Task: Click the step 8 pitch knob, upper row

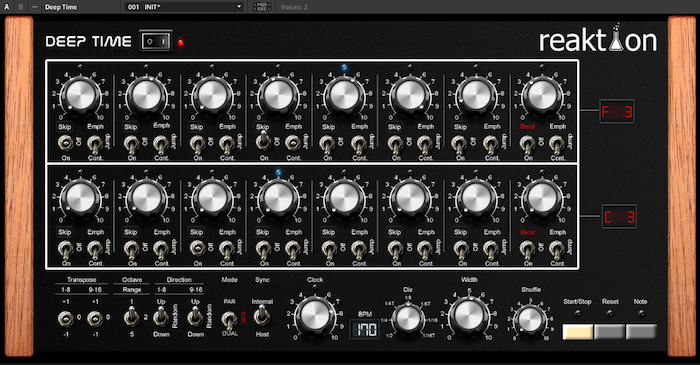Action: (542, 95)
